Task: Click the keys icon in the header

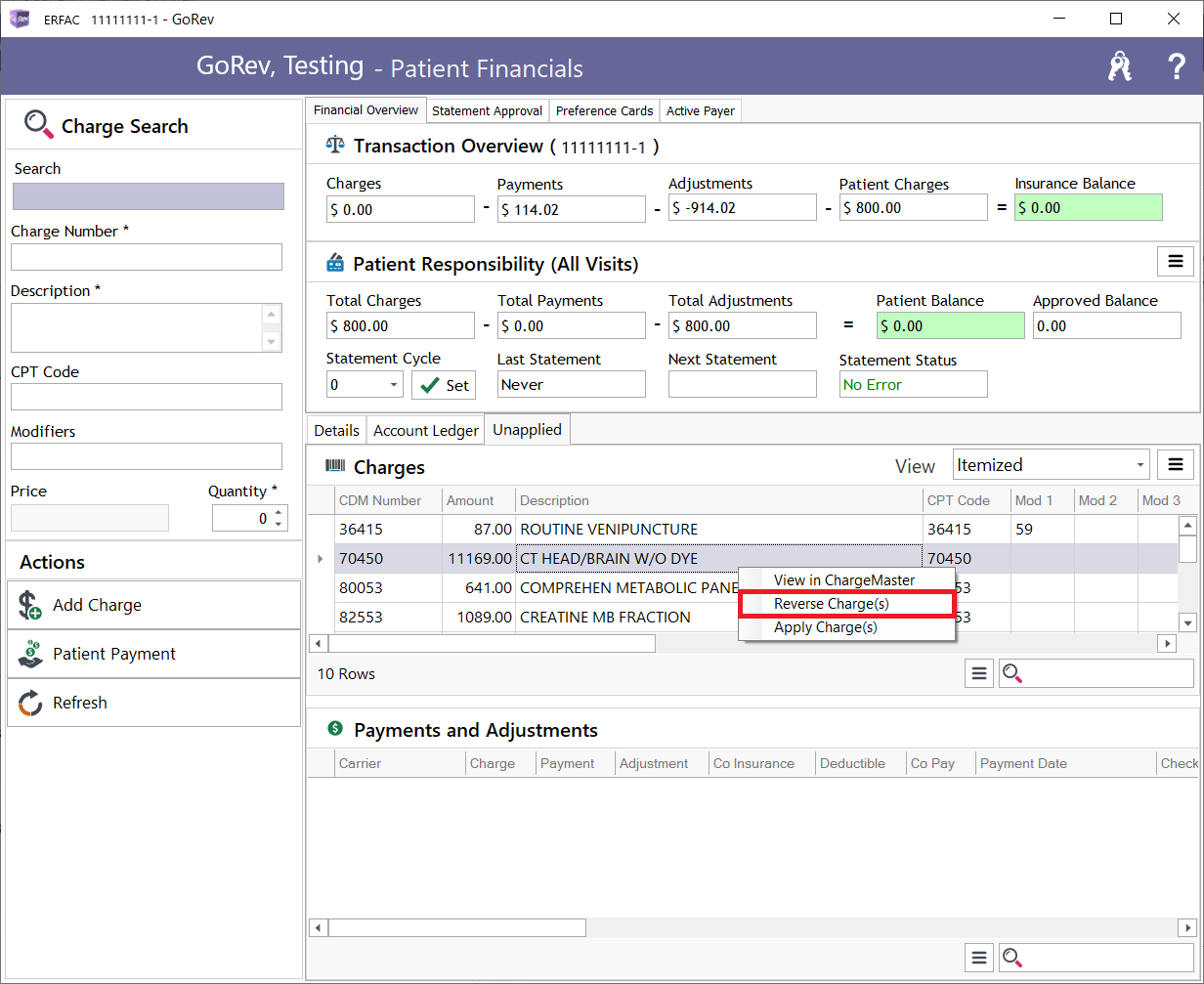Action: pos(1120,66)
